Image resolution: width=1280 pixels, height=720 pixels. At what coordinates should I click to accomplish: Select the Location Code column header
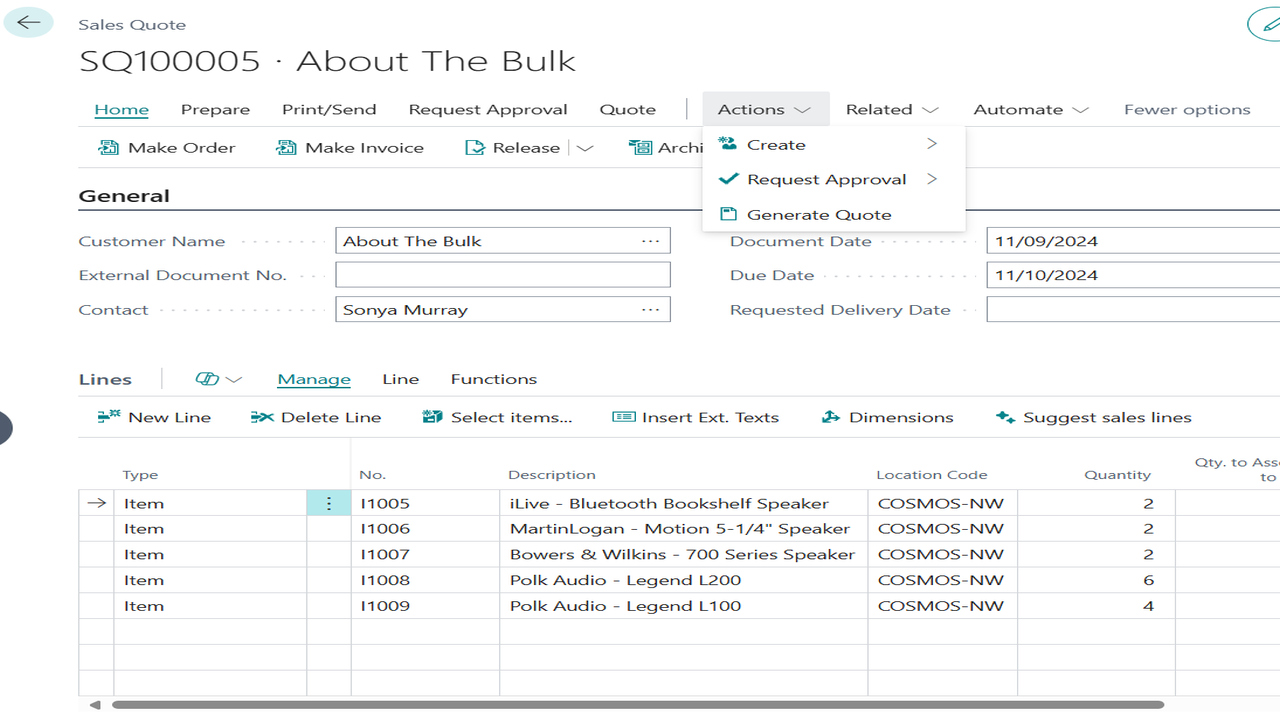(932, 475)
